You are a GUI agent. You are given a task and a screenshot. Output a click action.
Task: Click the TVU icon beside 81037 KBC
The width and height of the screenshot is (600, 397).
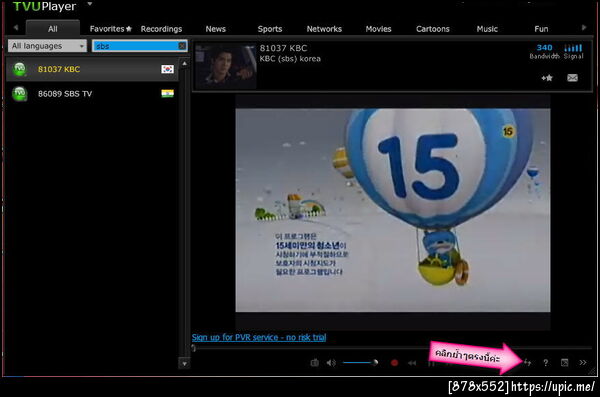pyautogui.click(x=20, y=69)
